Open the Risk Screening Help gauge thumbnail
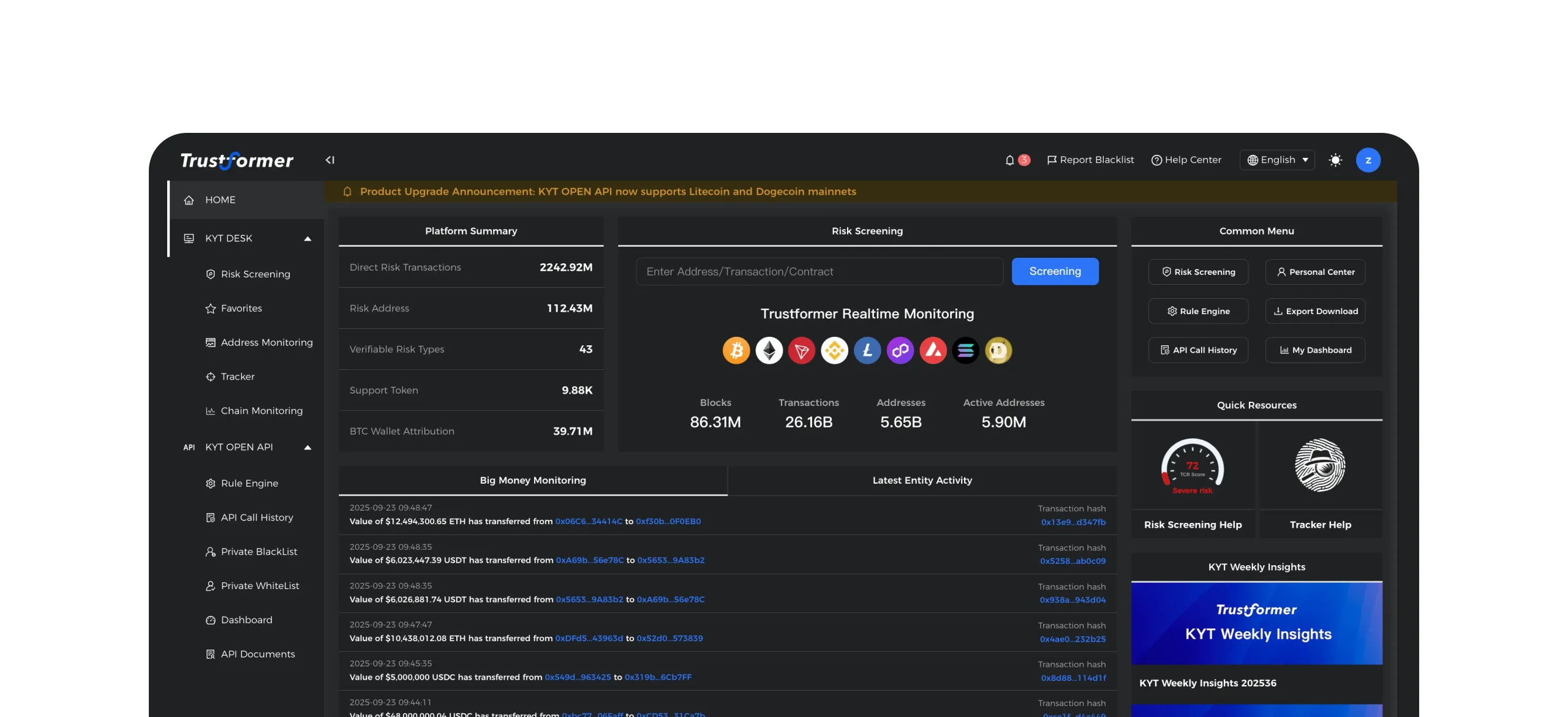1568x717 pixels. (1193, 467)
